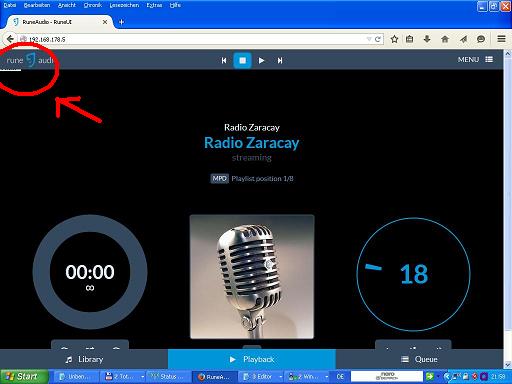Open the Chronik menu
The width and height of the screenshot is (512, 384).
click(x=93, y=5)
